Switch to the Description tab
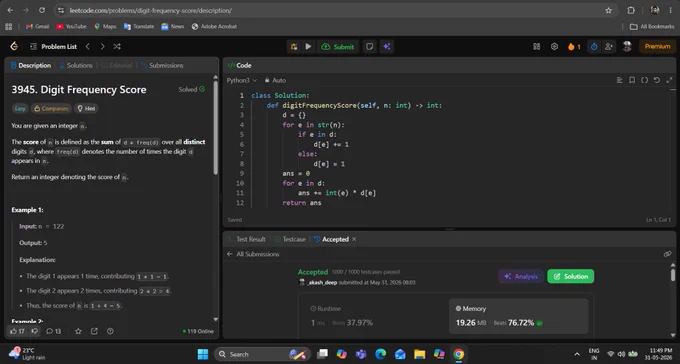680x364 pixels. 30,66
